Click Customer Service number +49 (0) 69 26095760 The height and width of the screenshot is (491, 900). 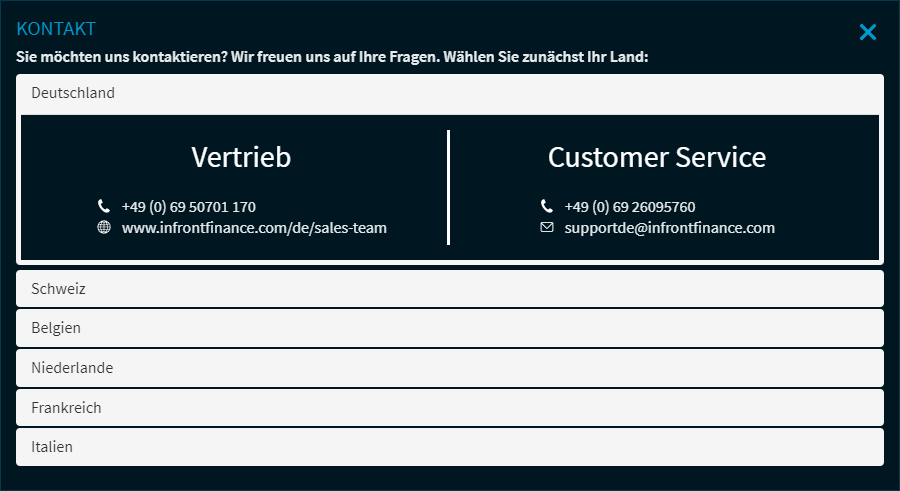(x=630, y=207)
